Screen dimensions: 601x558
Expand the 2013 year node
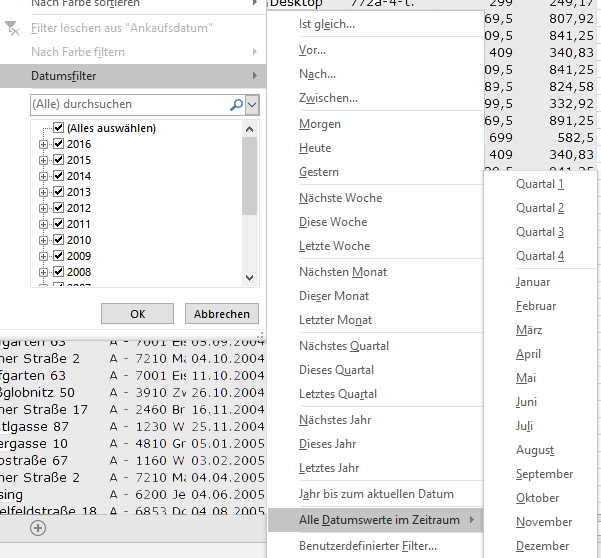(x=43, y=192)
